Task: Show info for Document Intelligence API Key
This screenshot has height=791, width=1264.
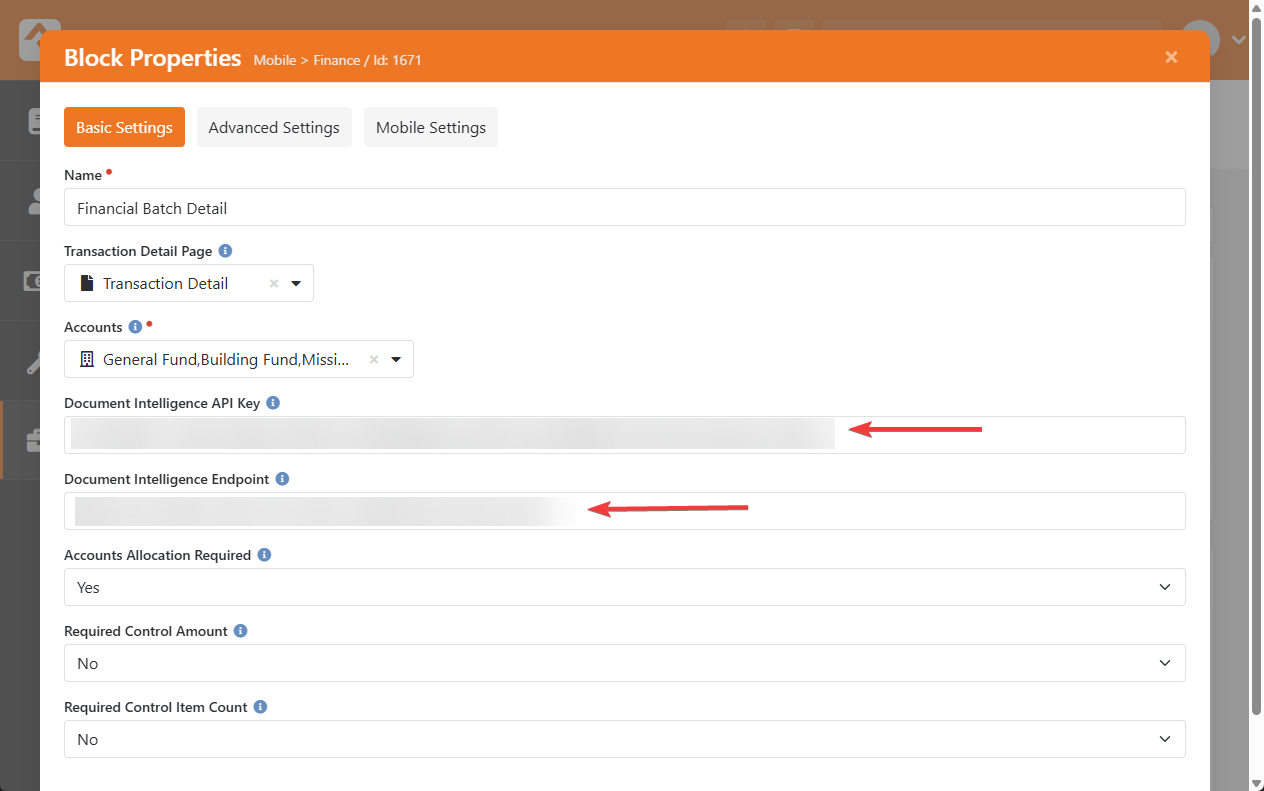Action: (273, 403)
